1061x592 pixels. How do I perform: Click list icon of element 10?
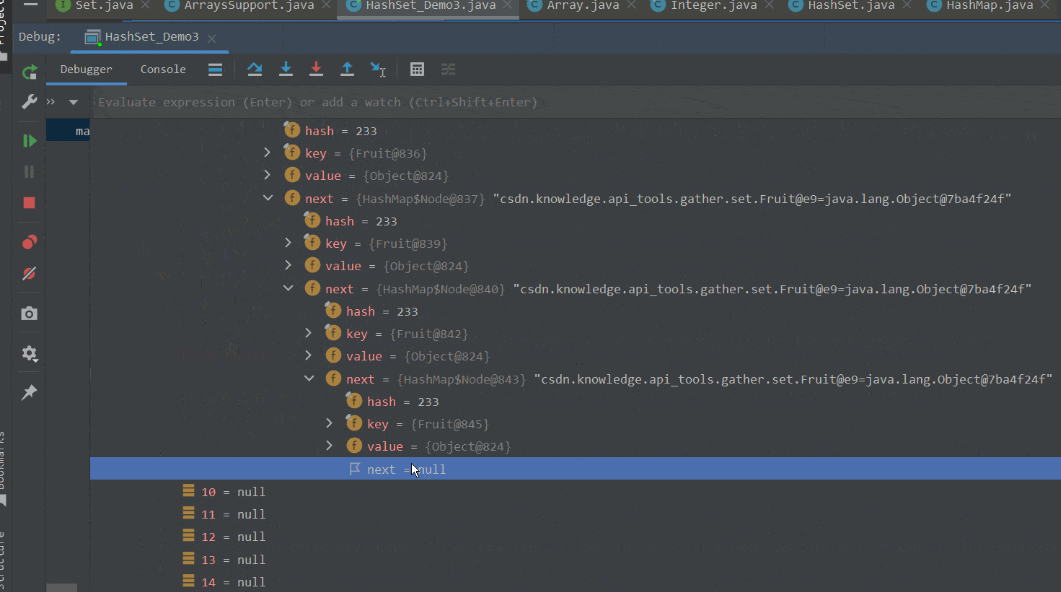point(188,491)
